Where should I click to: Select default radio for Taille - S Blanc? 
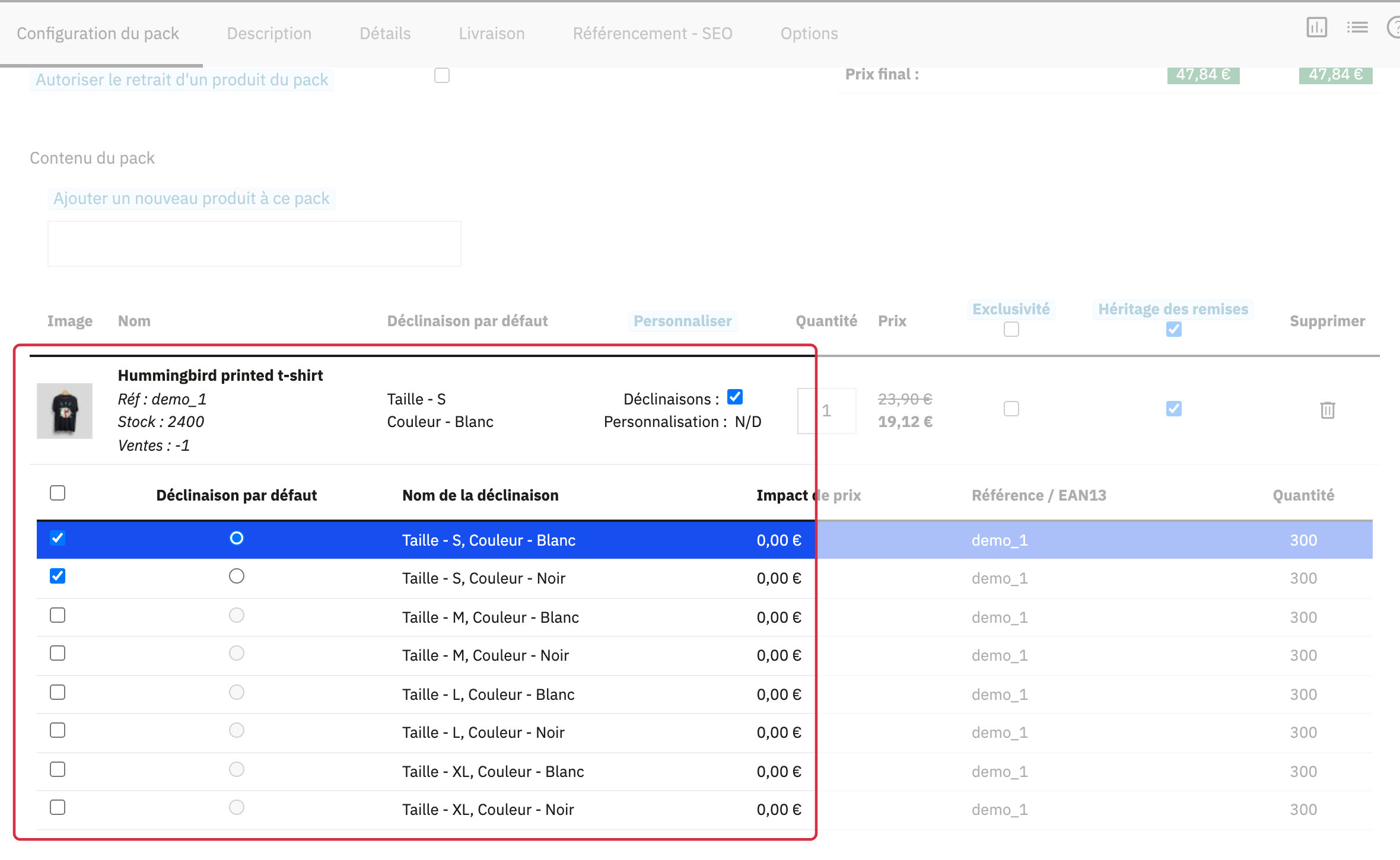pyautogui.click(x=237, y=538)
